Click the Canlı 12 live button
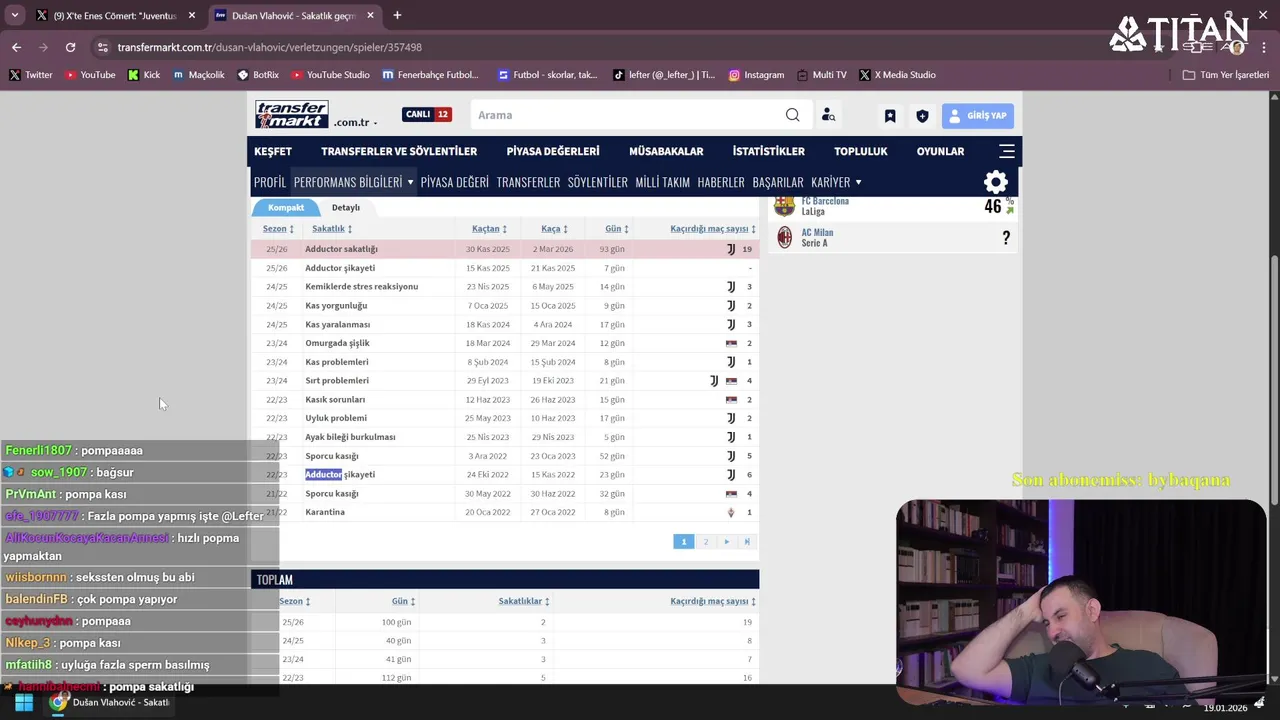Image resolution: width=1280 pixels, height=720 pixels. [427, 114]
